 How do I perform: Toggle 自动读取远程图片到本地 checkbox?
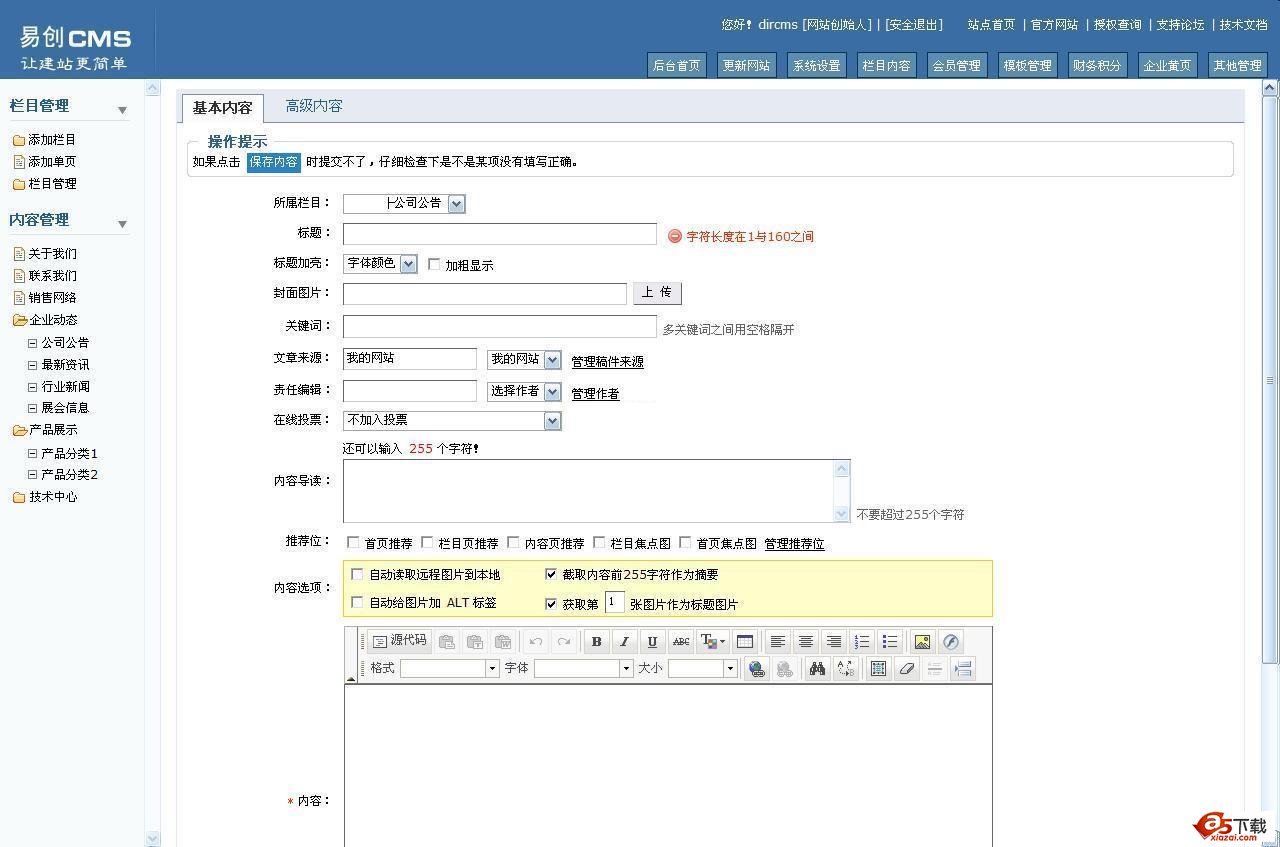(357, 575)
